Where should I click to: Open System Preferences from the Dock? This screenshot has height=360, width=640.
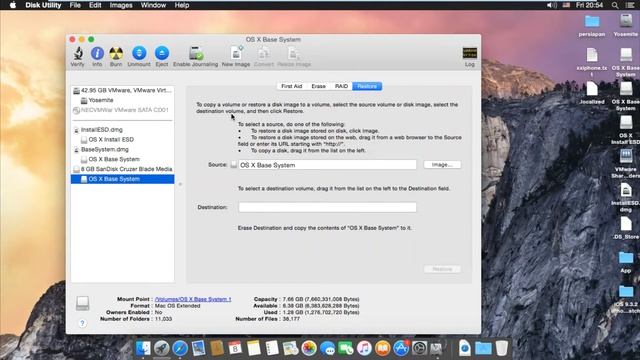click(419, 348)
